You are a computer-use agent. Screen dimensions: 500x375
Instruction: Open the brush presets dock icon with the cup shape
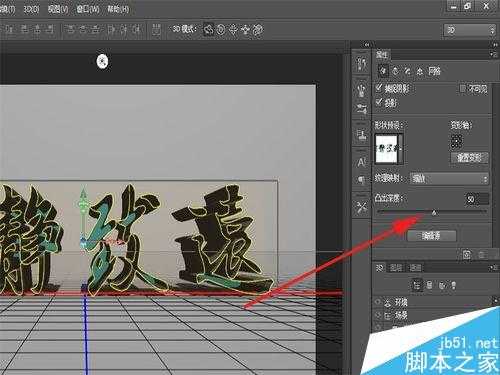click(361, 90)
